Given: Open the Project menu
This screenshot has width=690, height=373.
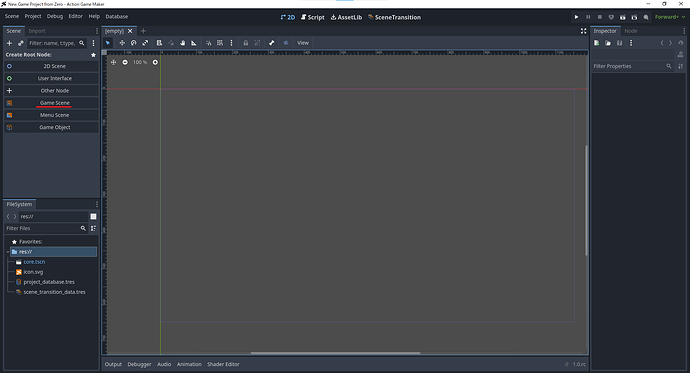Looking at the screenshot, I should coord(33,16).
